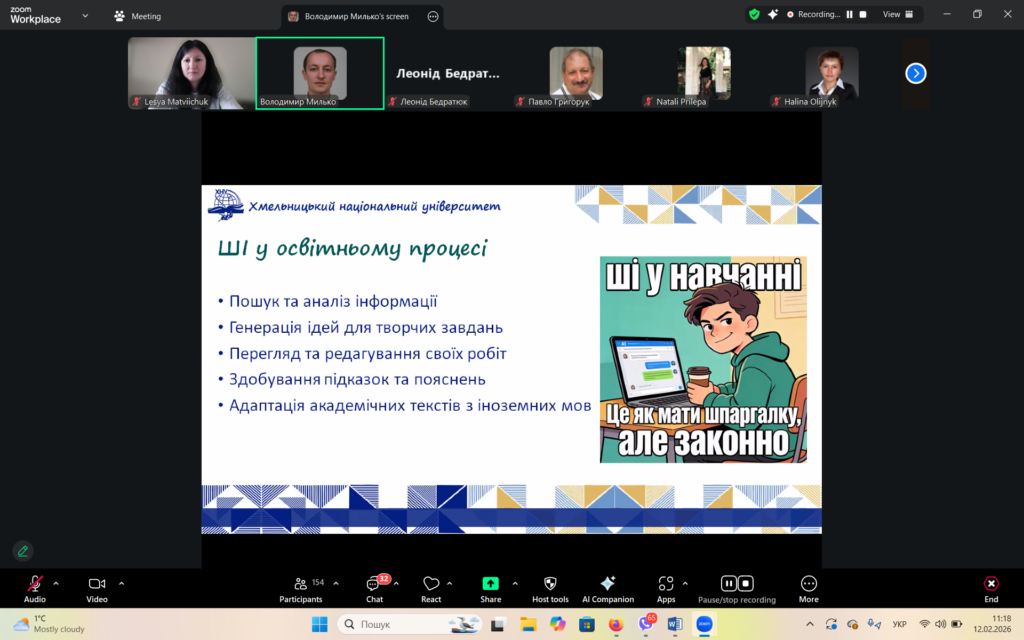
Task: Select Павло Григорук's video thumbnail
Action: (x=576, y=73)
